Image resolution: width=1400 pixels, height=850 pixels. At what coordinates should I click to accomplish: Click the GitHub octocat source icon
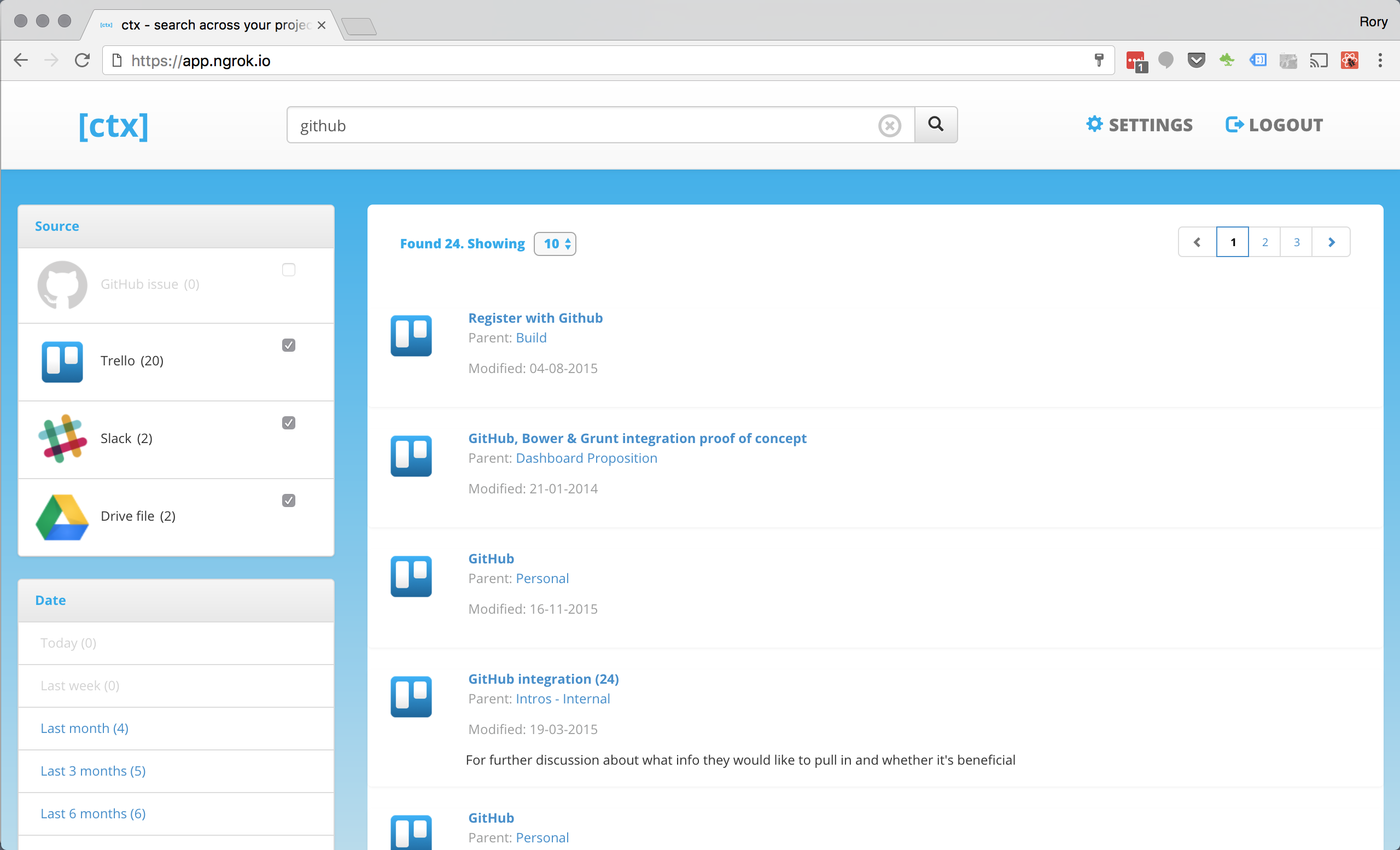(62, 284)
